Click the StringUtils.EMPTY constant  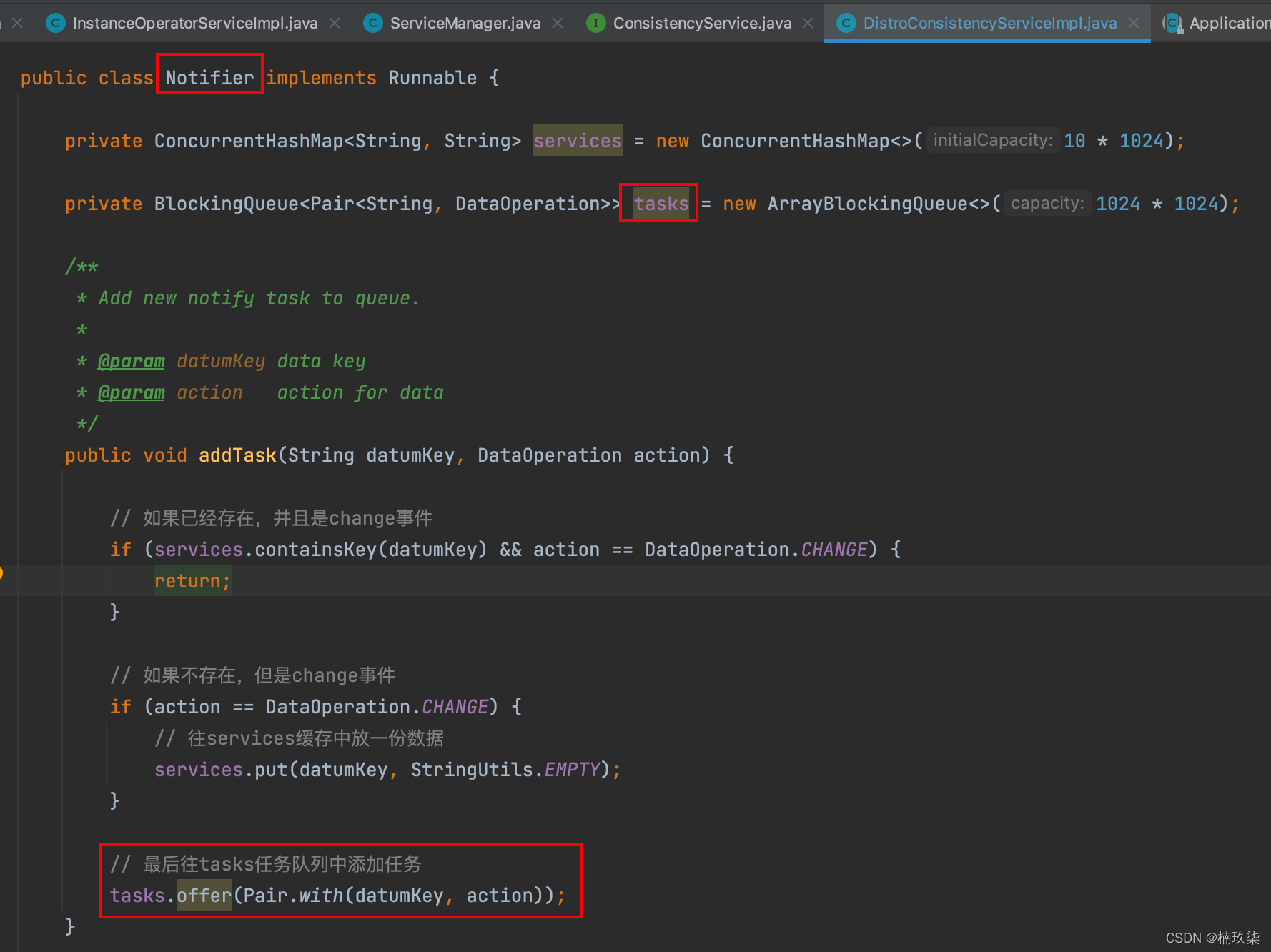tap(505, 770)
